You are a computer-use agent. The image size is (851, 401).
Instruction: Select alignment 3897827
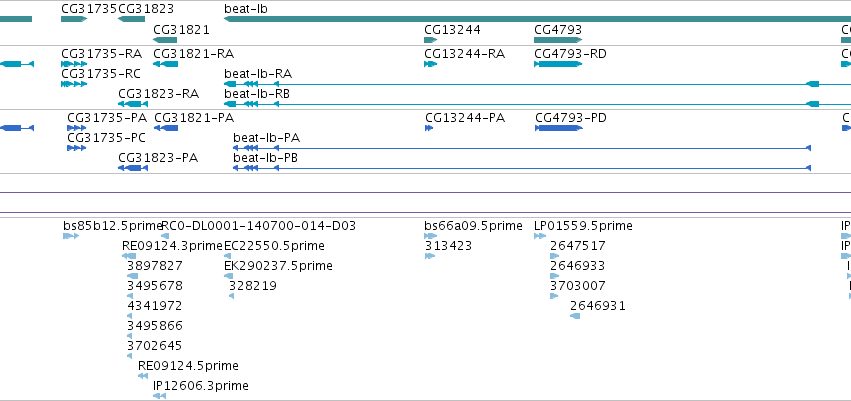click(x=132, y=276)
